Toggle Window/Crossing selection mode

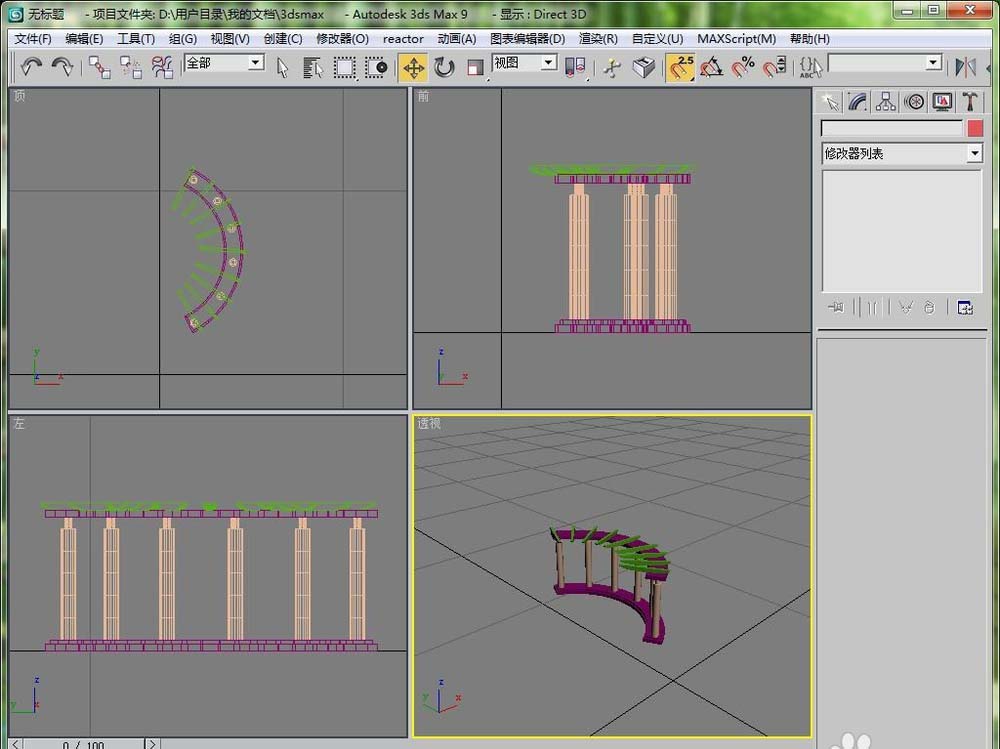(376, 67)
